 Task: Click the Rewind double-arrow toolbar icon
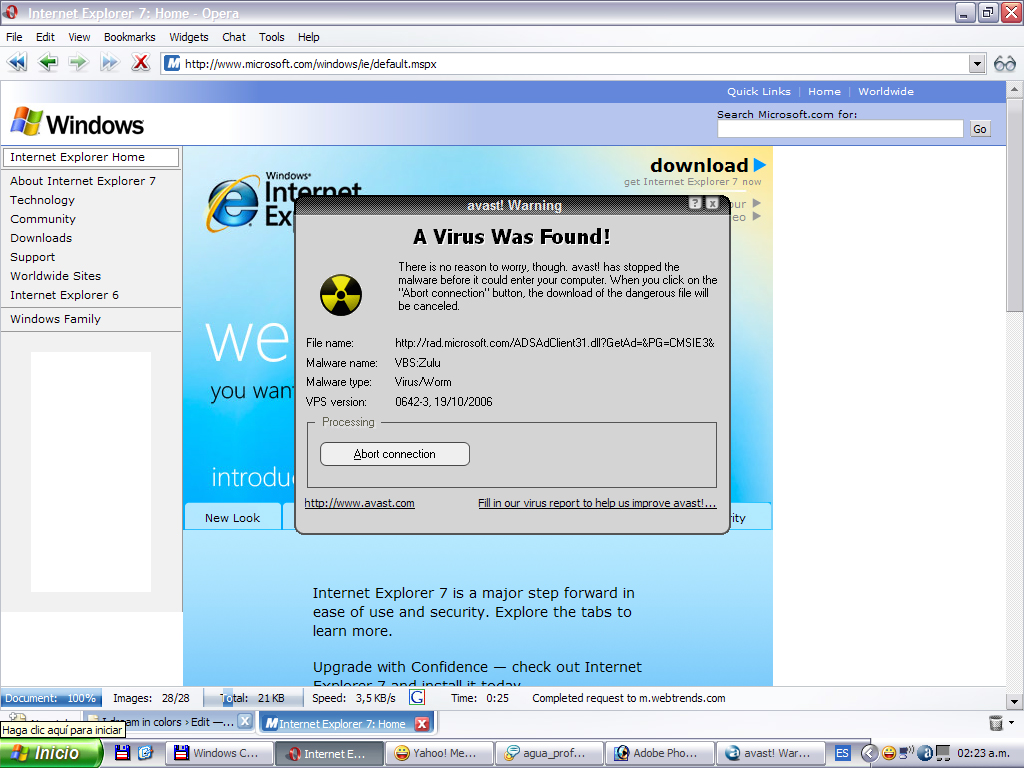(x=17, y=63)
